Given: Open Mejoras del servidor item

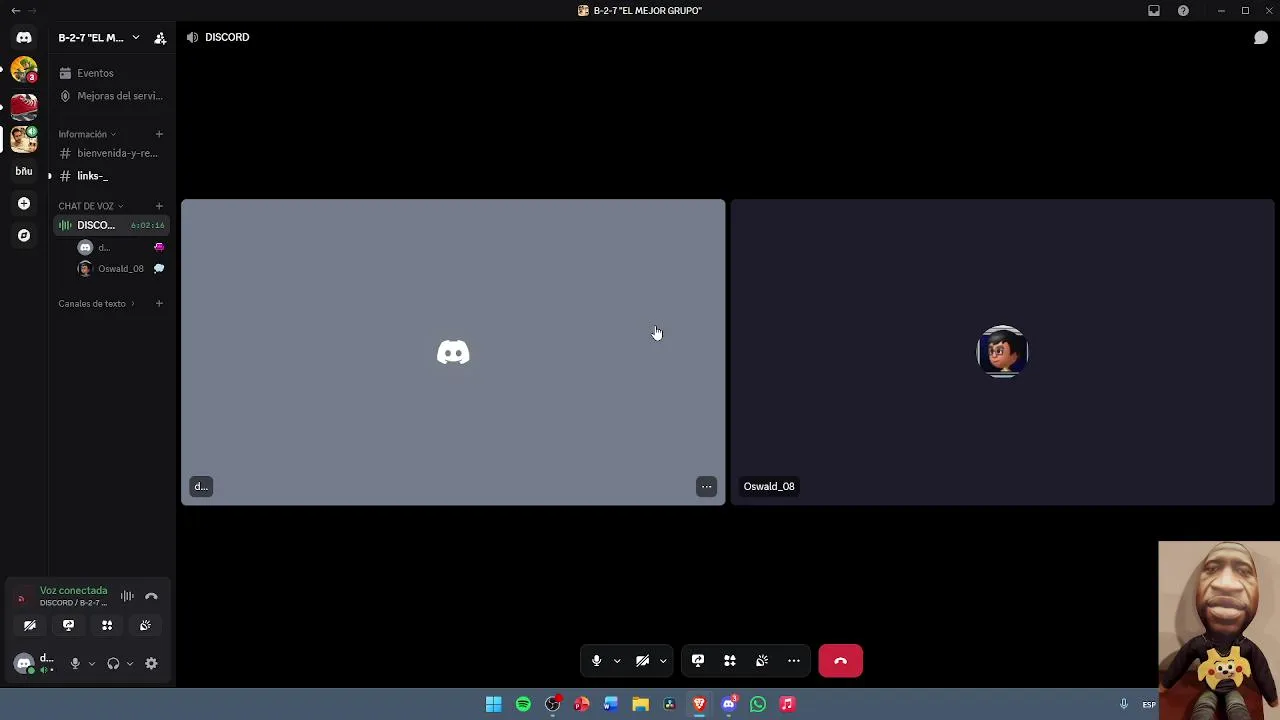Looking at the screenshot, I should tap(112, 96).
